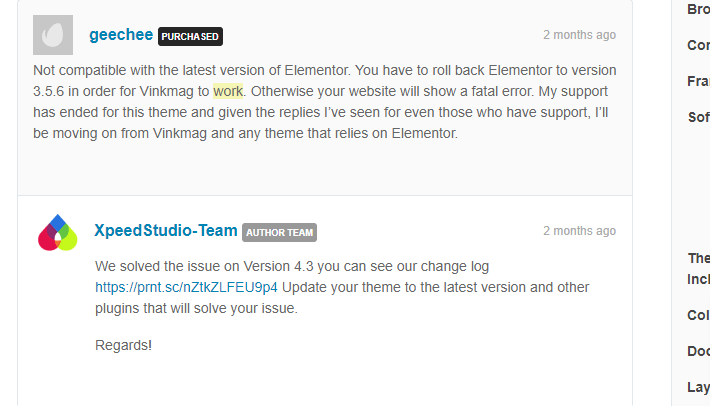The image size is (710, 406).
Task: Click the XpeedStudio-Team colorful logo avatar
Action: point(58,233)
